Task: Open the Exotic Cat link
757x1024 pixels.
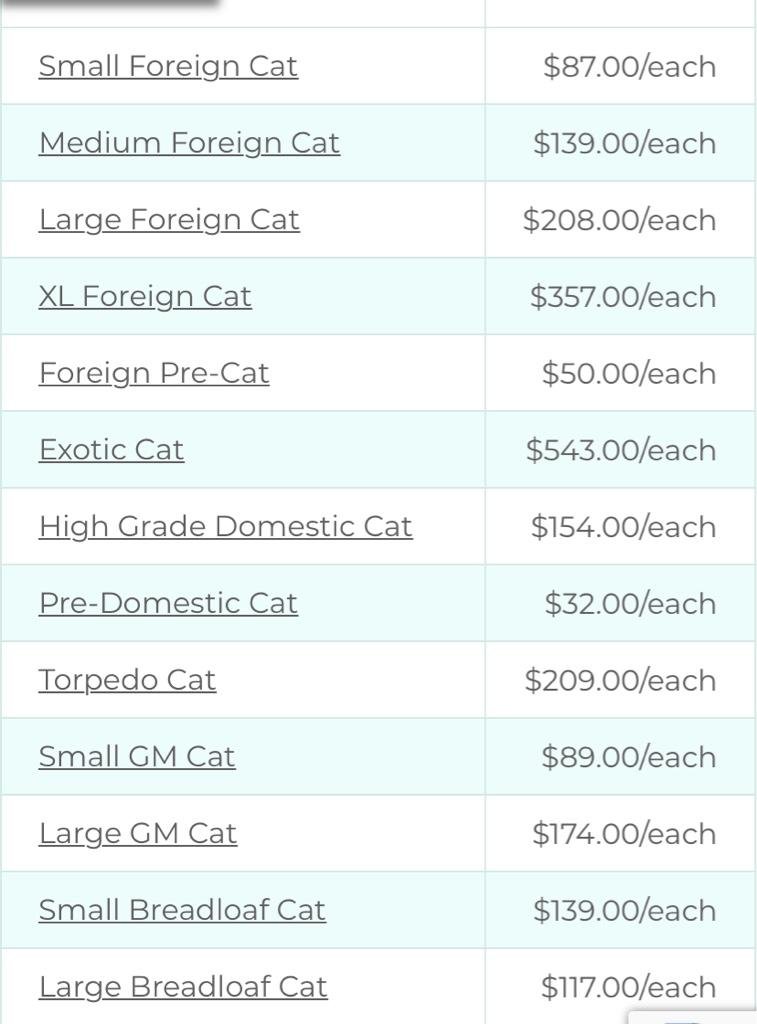Action: (x=112, y=450)
